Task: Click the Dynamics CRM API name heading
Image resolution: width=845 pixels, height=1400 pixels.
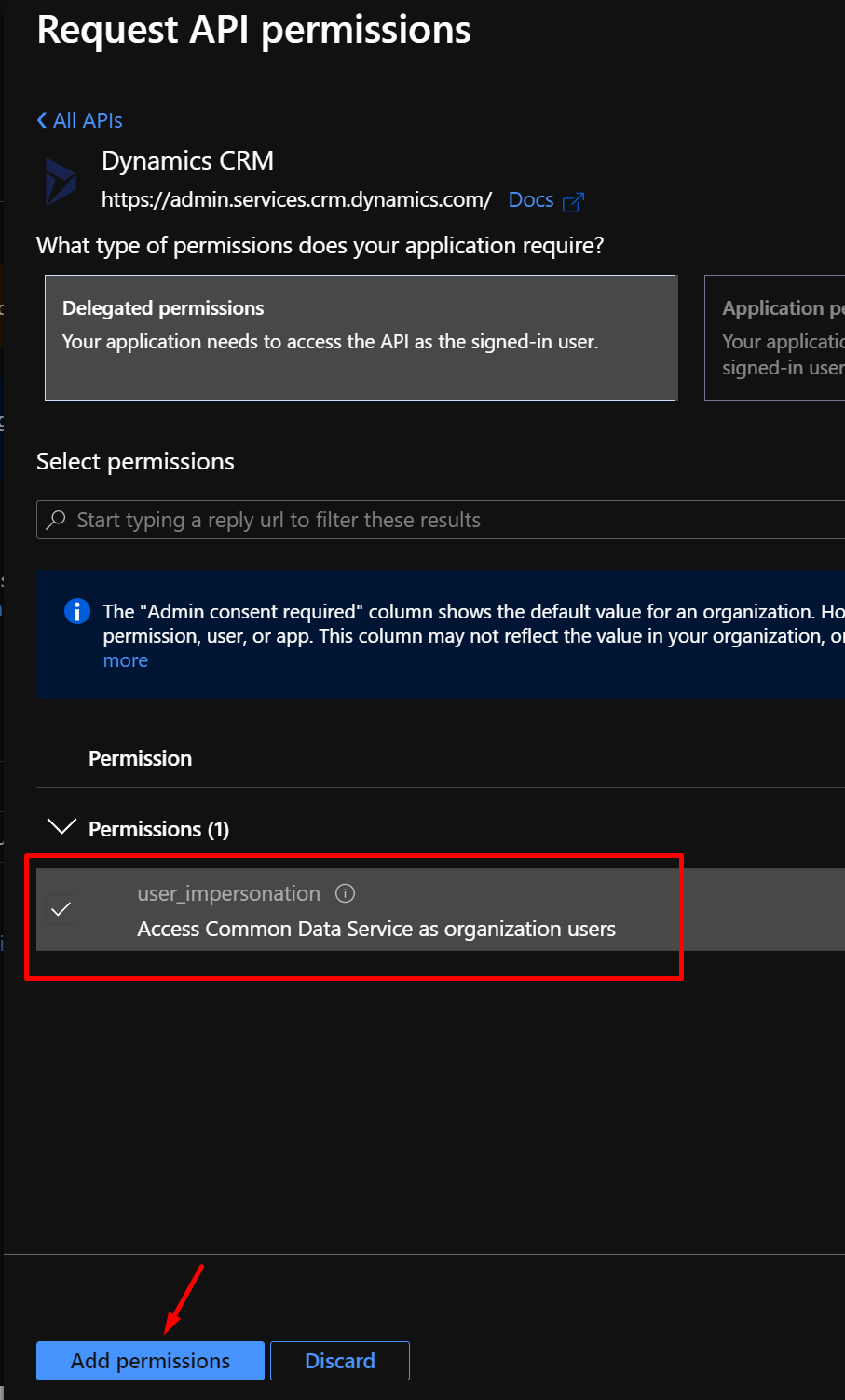Action: [187, 161]
